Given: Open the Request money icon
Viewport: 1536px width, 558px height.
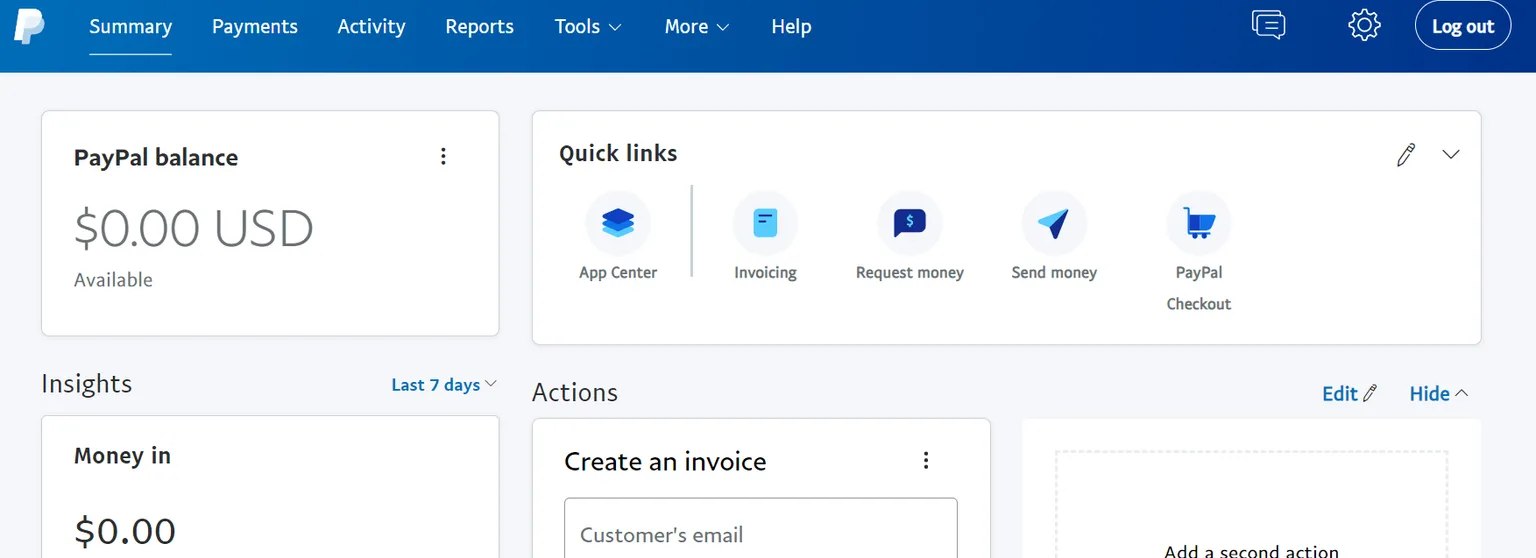Looking at the screenshot, I should click(909, 223).
